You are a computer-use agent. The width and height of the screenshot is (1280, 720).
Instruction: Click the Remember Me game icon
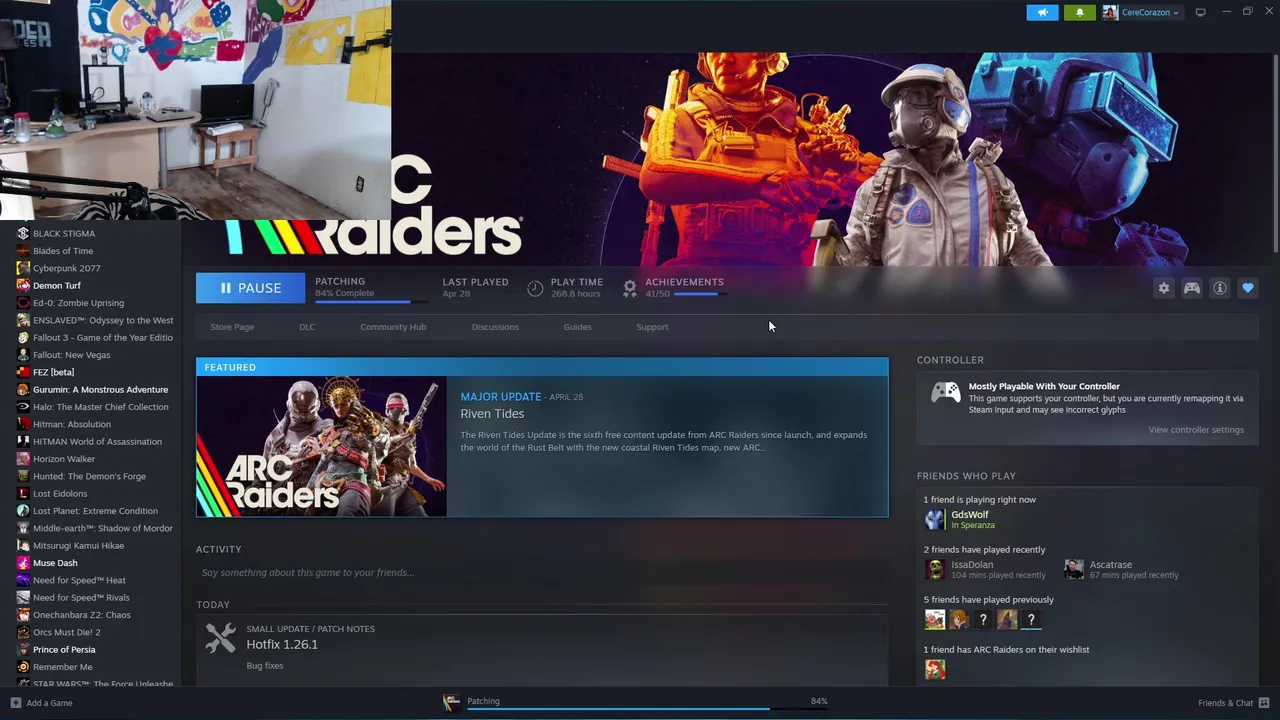(x=23, y=667)
